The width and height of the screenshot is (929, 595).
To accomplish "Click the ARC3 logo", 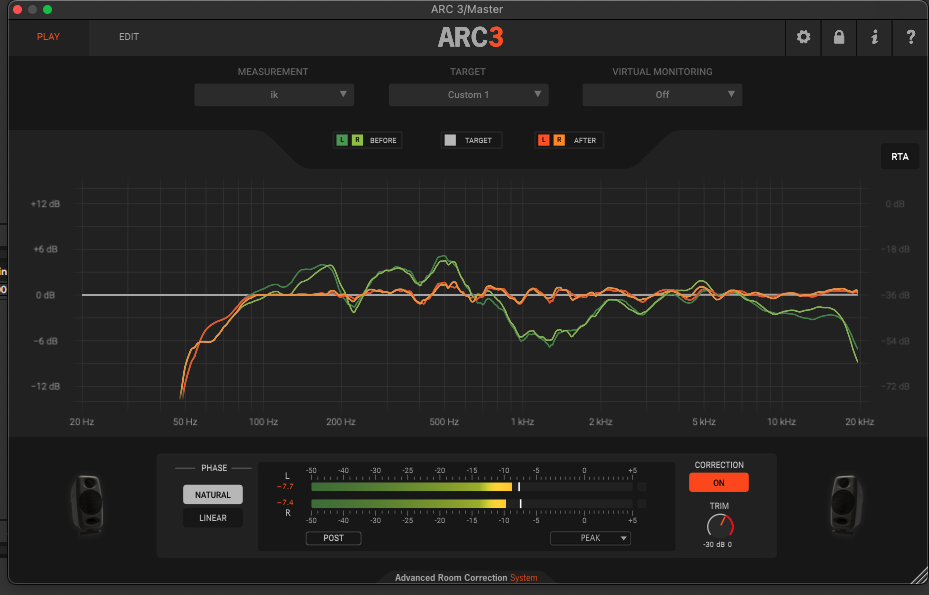I will 470,37.
